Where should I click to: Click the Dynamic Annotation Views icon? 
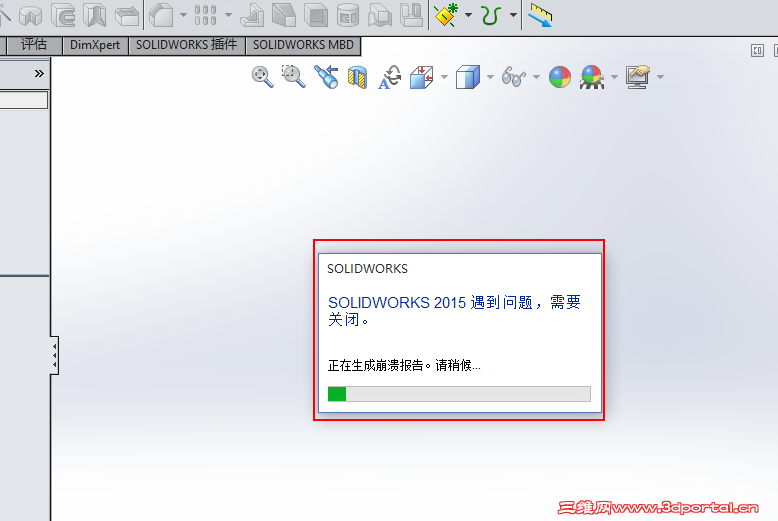[x=389, y=77]
